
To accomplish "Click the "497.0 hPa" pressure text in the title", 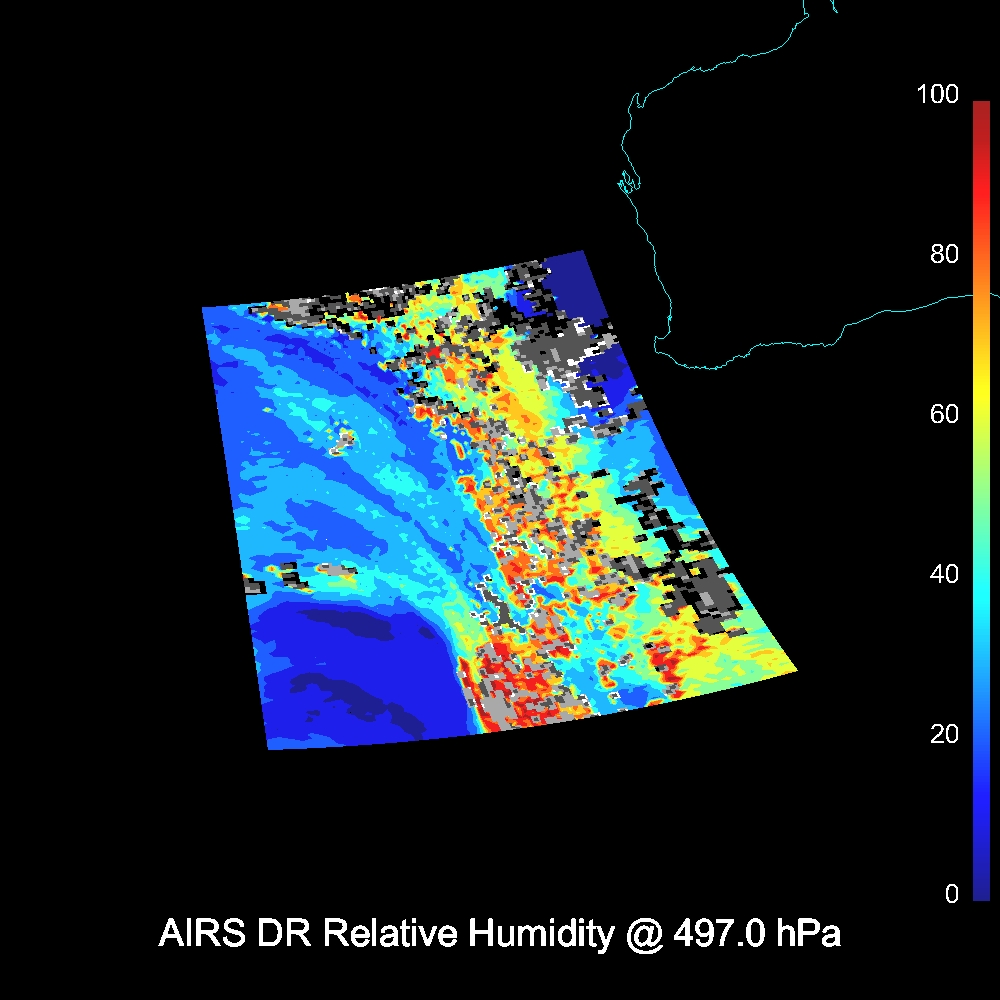I will coord(757,934).
